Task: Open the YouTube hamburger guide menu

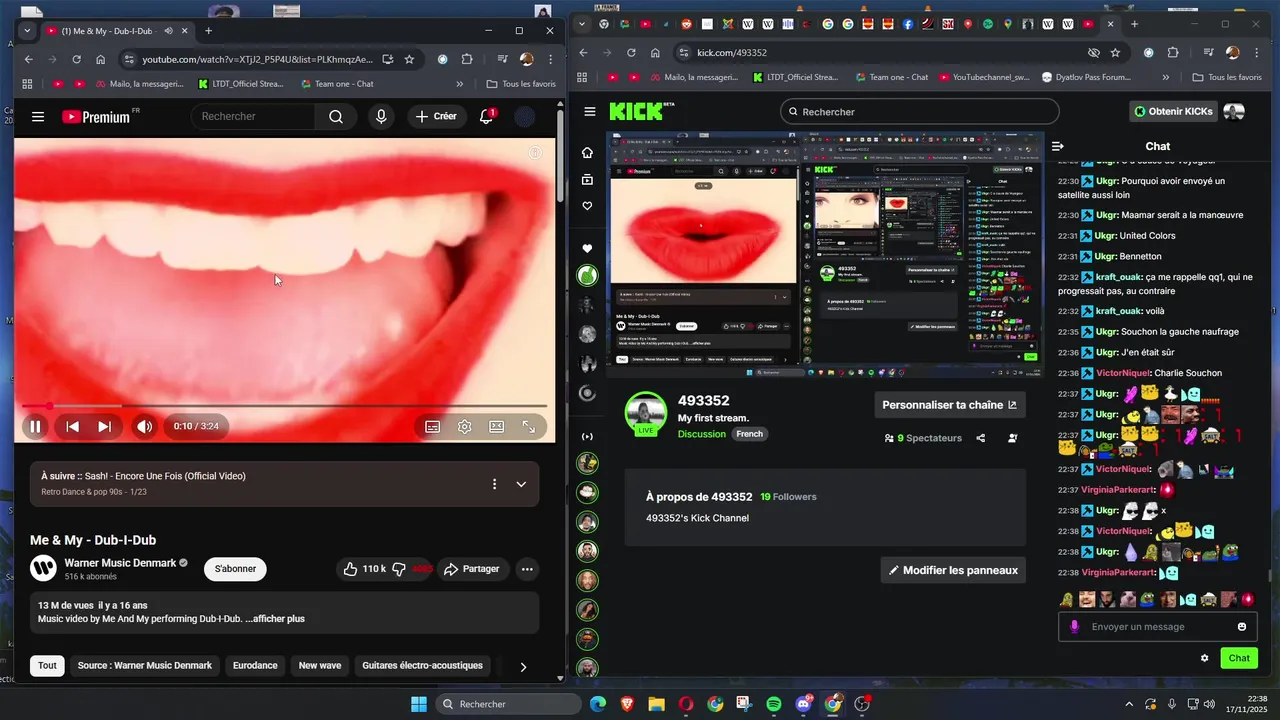Action: pos(38,117)
